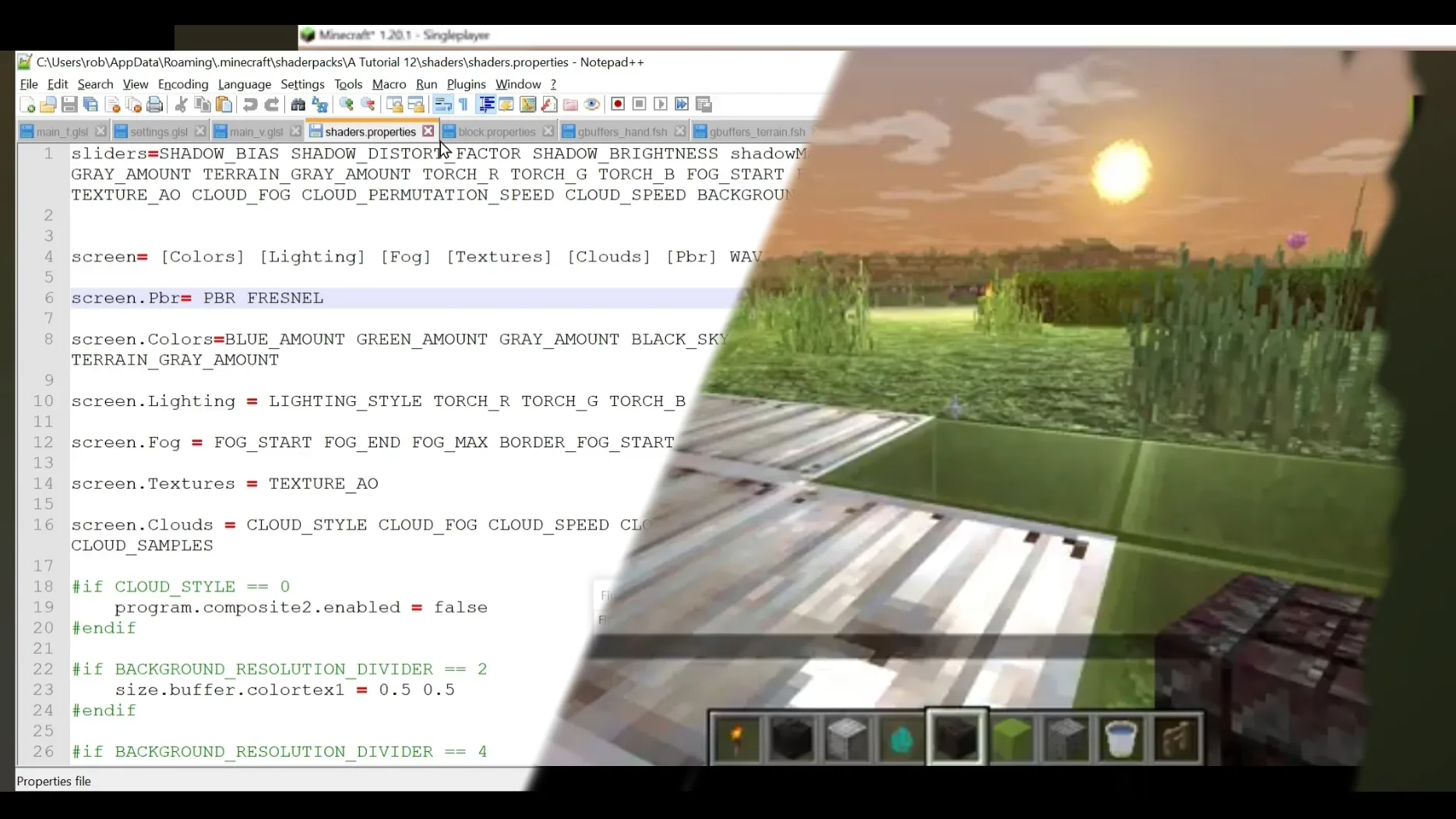
Task: Save all open files
Action: coord(90,104)
